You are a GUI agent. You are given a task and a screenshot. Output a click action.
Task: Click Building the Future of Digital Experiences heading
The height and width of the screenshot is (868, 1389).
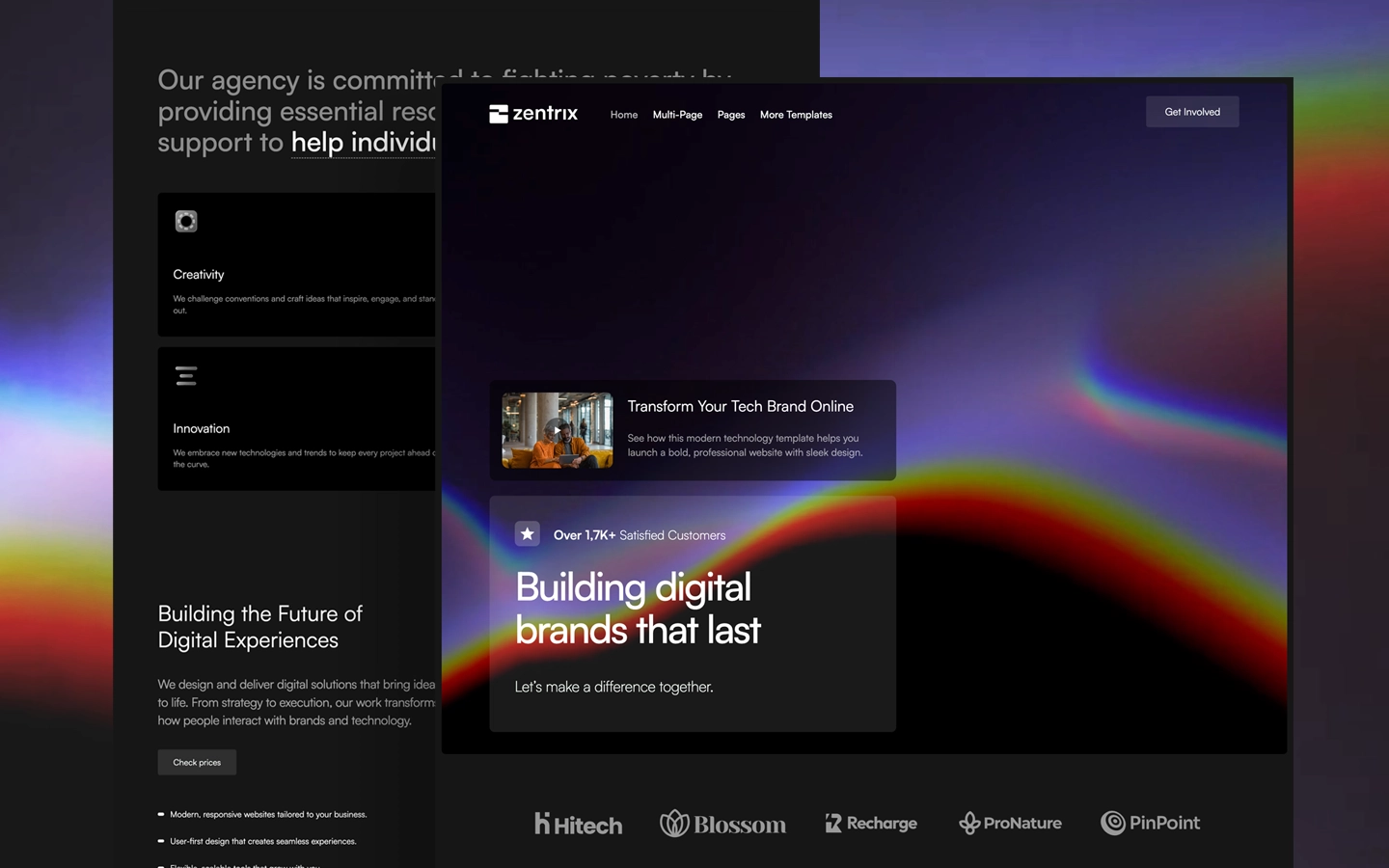pyautogui.click(x=260, y=627)
